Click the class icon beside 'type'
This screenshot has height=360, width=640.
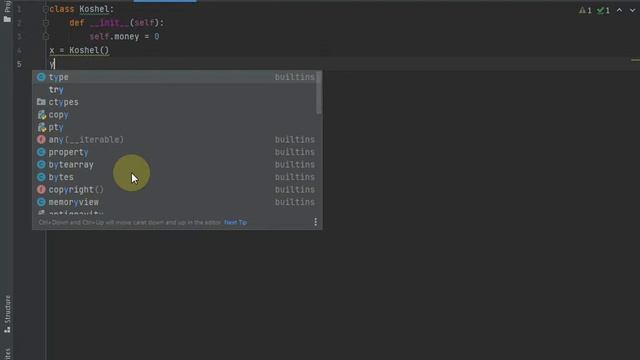41,77
